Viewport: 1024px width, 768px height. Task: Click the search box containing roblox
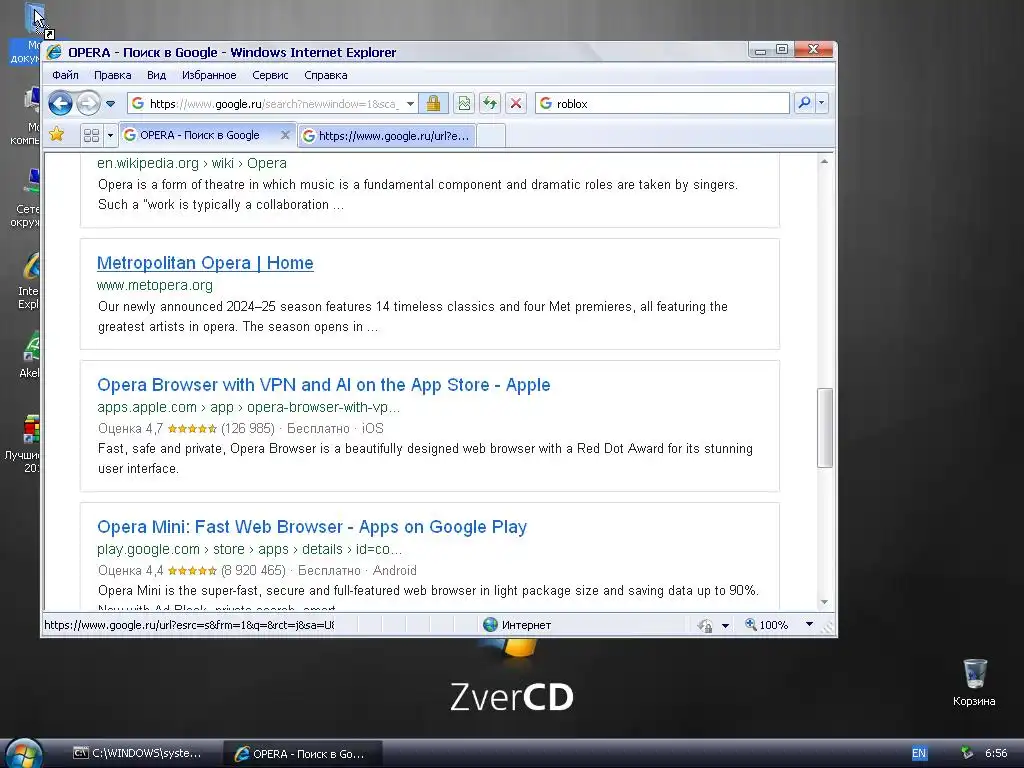[662, 103]
